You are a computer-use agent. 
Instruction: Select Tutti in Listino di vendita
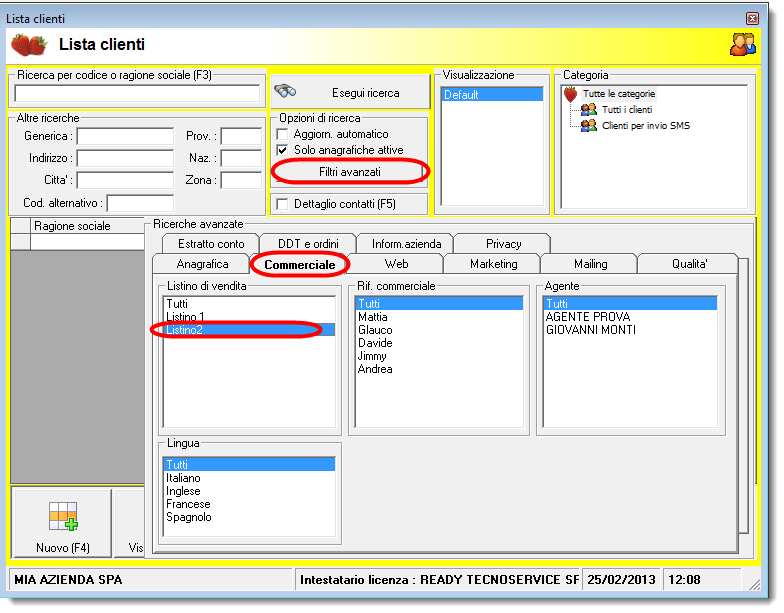(249, 304)
